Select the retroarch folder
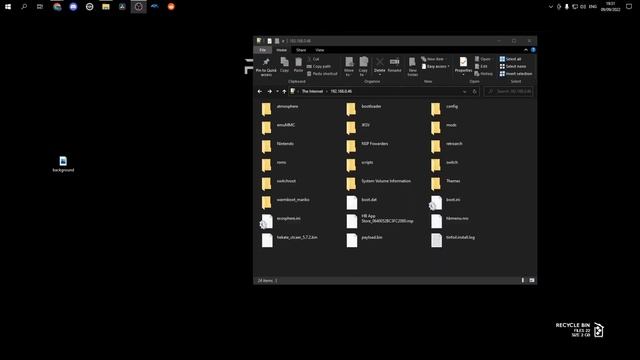The height and width of the screenshot is (360, 640). point(447,146)
